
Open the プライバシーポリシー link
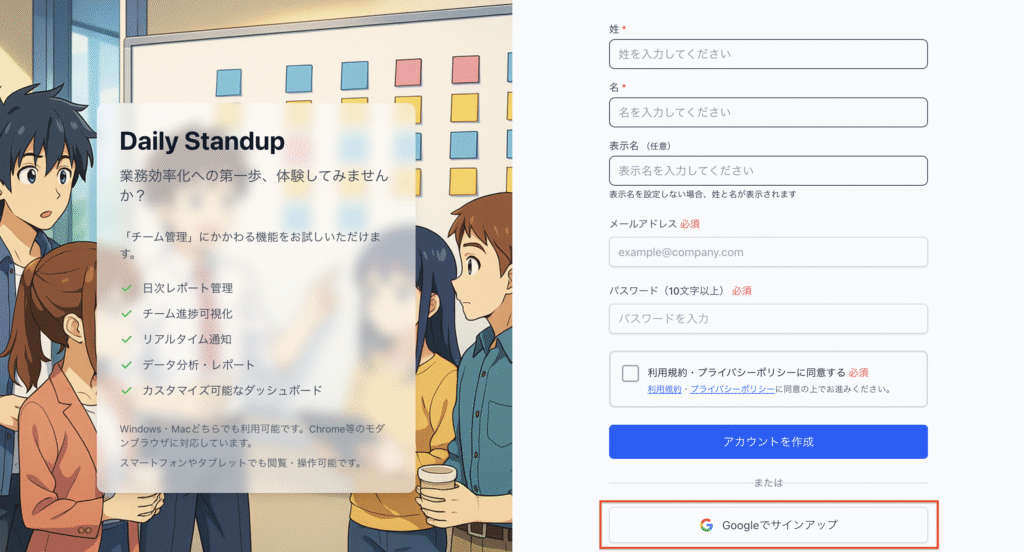point(732,389)
